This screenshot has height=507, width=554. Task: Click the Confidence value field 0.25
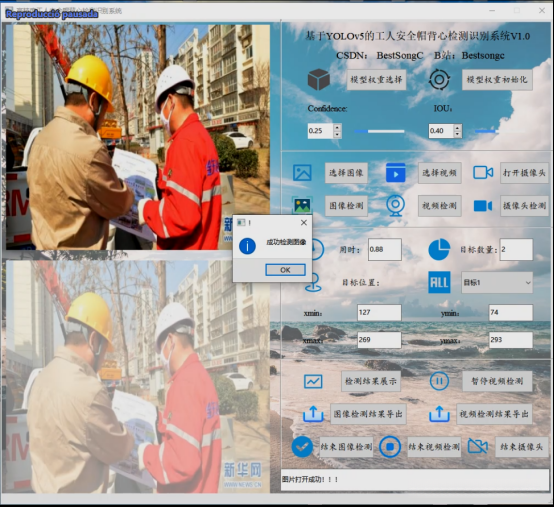(320, 131)
